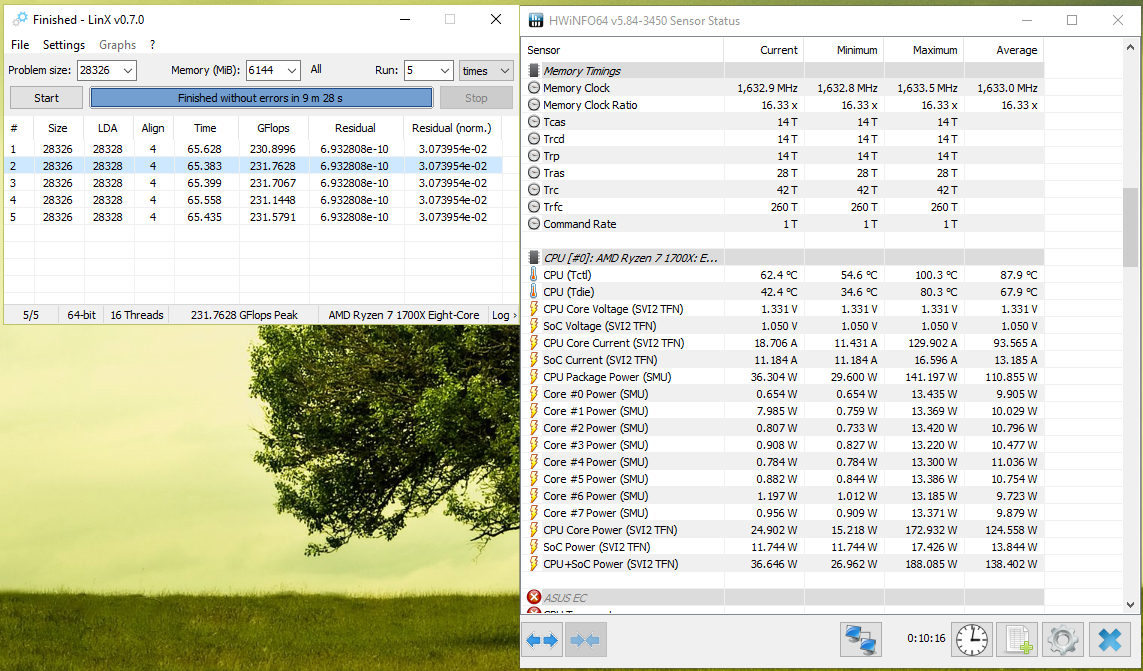Click the CPU (Tdie) thermometer icon
Screen dimensions: 1143x671
[x=534, y=292]
